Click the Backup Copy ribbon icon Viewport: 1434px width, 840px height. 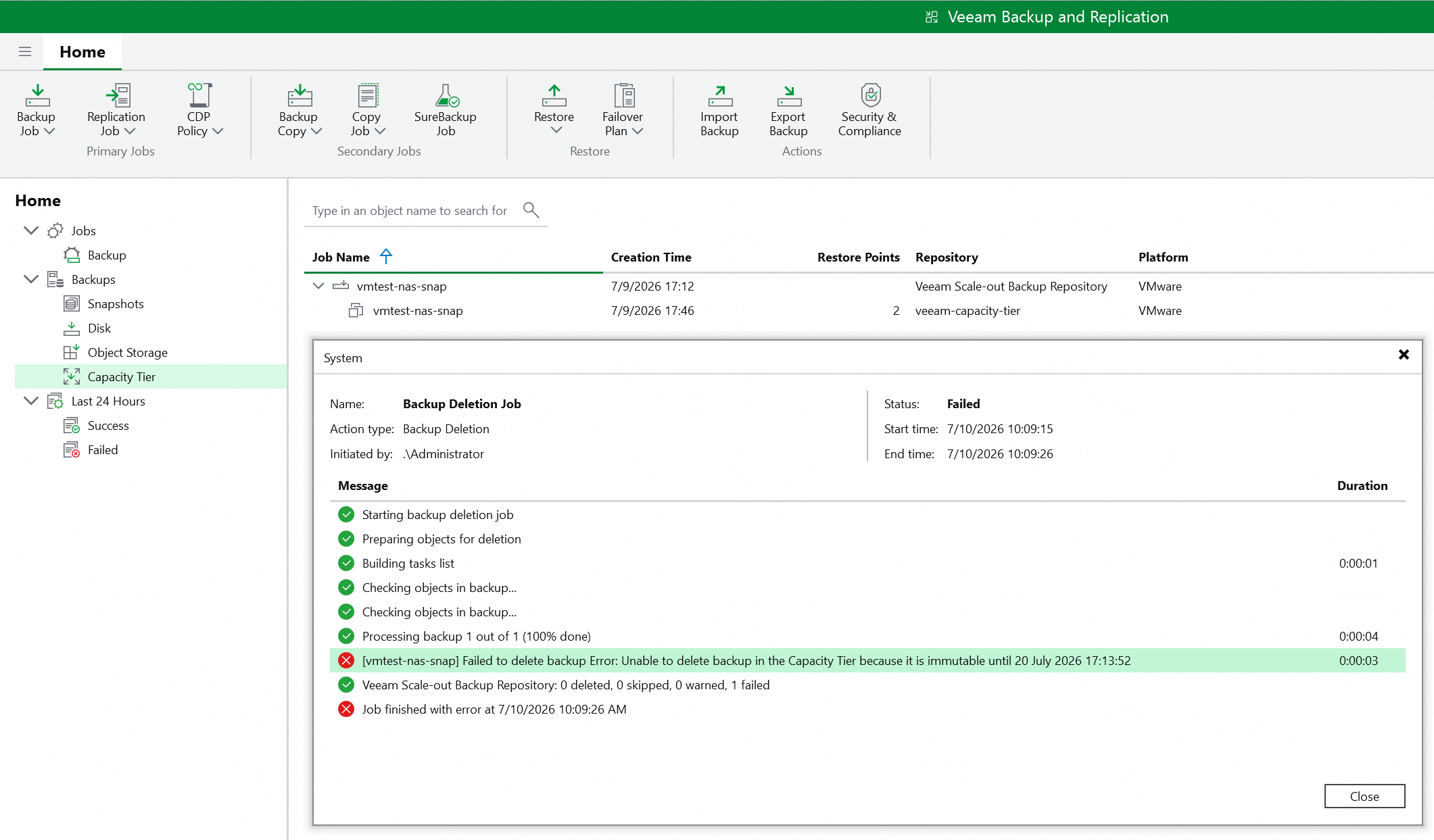(300, 95)
